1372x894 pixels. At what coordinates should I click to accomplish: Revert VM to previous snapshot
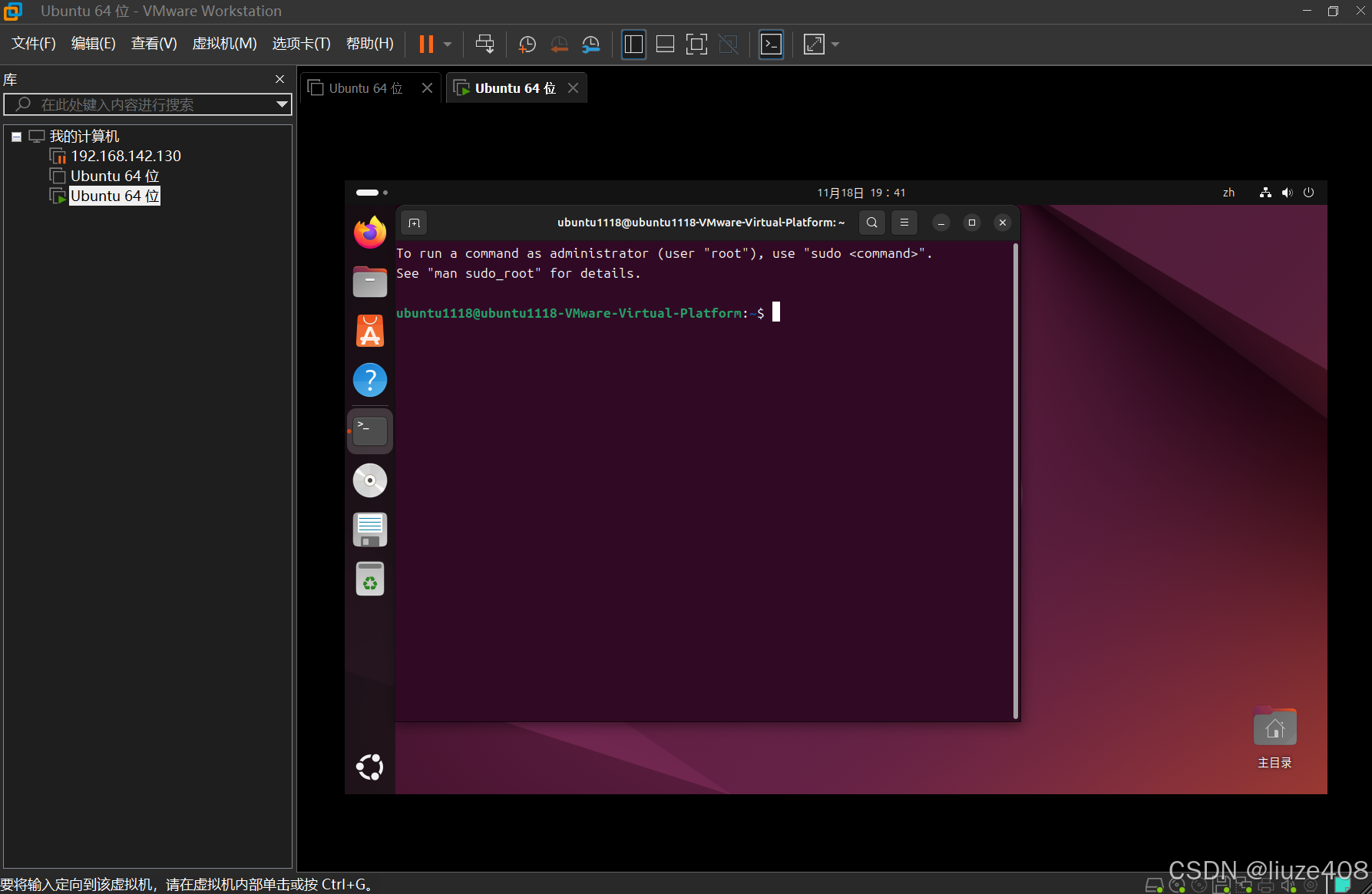pos(559,44)
